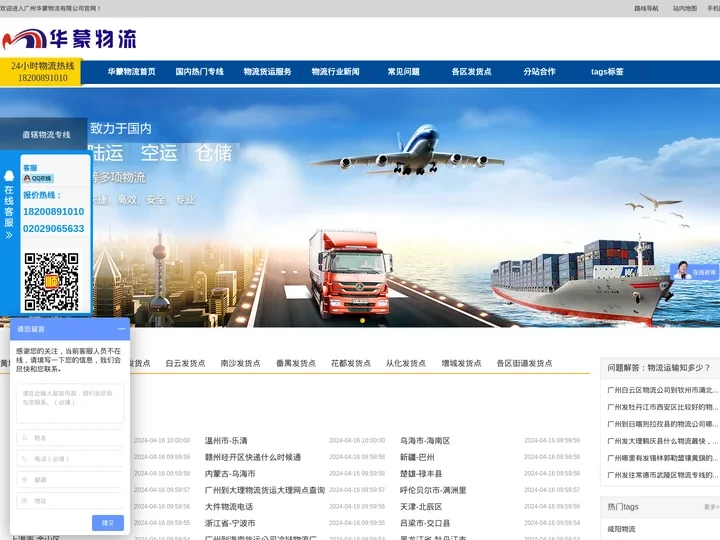Open 乌海市-海南区 article link
Image resolution: width=720 pixels, height=540 pixels.
(425, 441)
